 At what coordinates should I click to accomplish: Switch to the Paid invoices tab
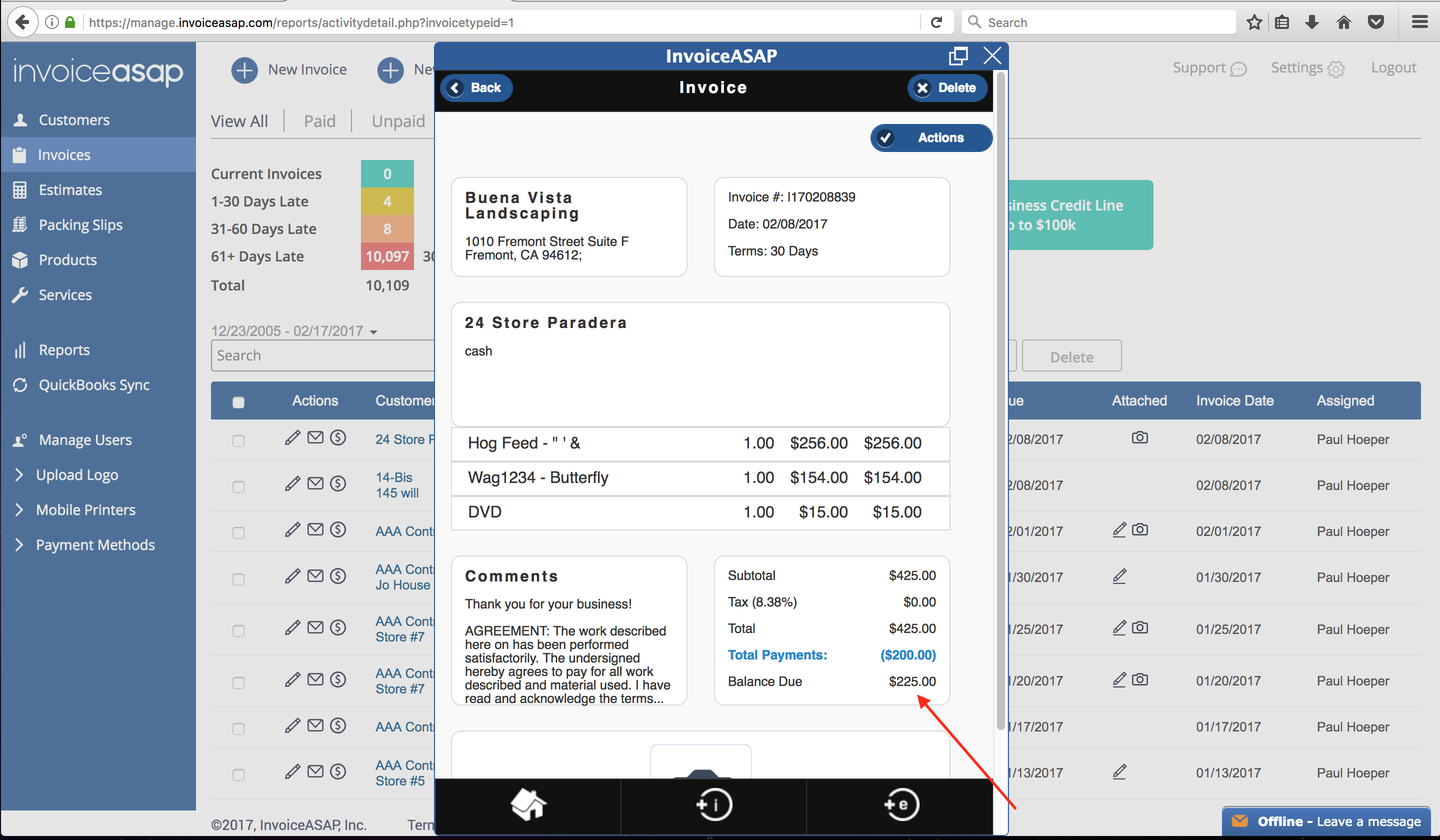click(319, 121)
